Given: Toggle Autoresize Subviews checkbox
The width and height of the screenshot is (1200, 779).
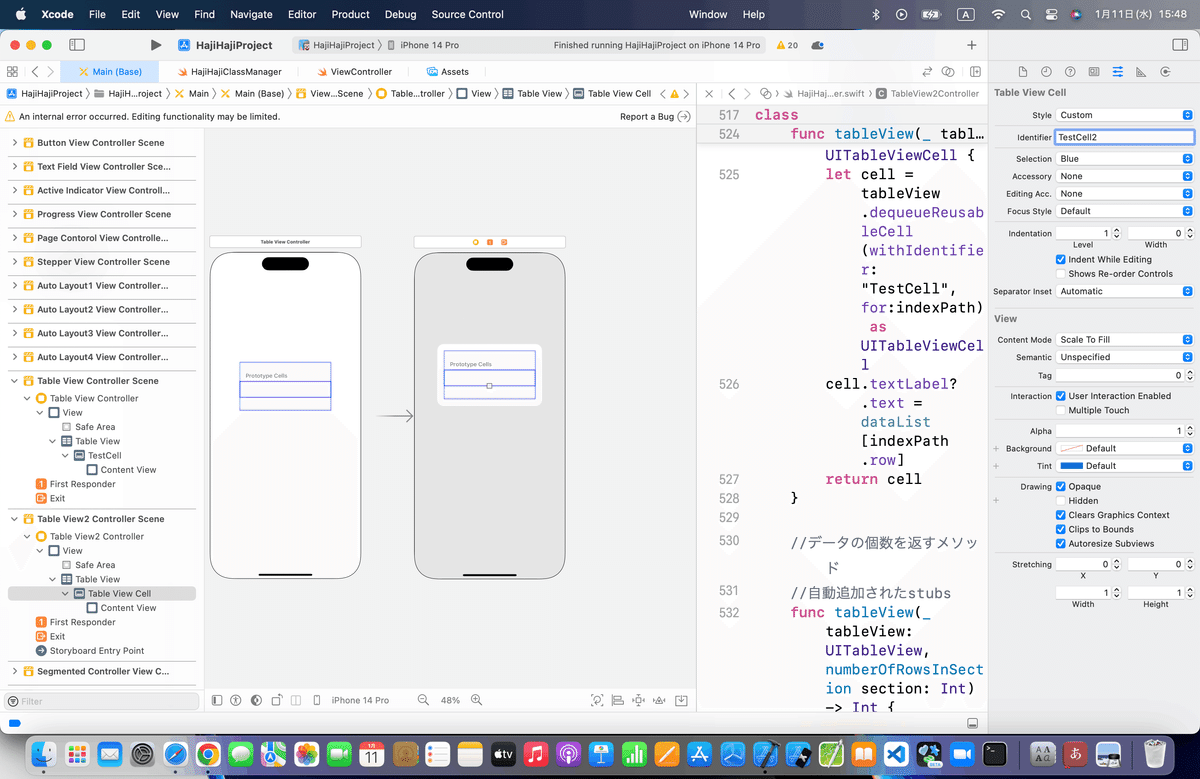Looking at the screenshot, I should [1061, 543].
